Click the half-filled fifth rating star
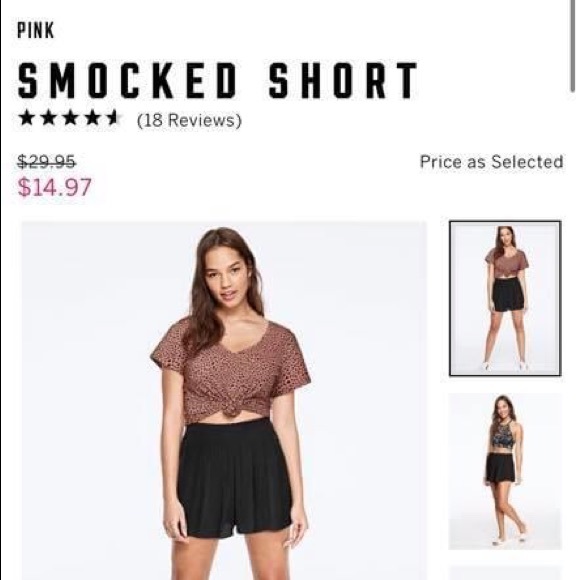Screen dimensions: 580x580 [x=113, y=118]
